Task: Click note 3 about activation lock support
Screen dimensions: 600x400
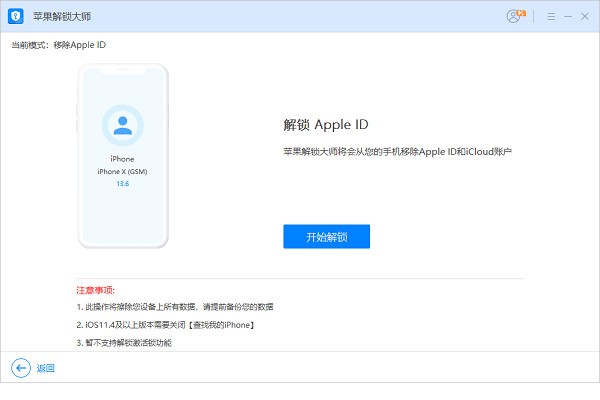Action: (x=124, y=343)
